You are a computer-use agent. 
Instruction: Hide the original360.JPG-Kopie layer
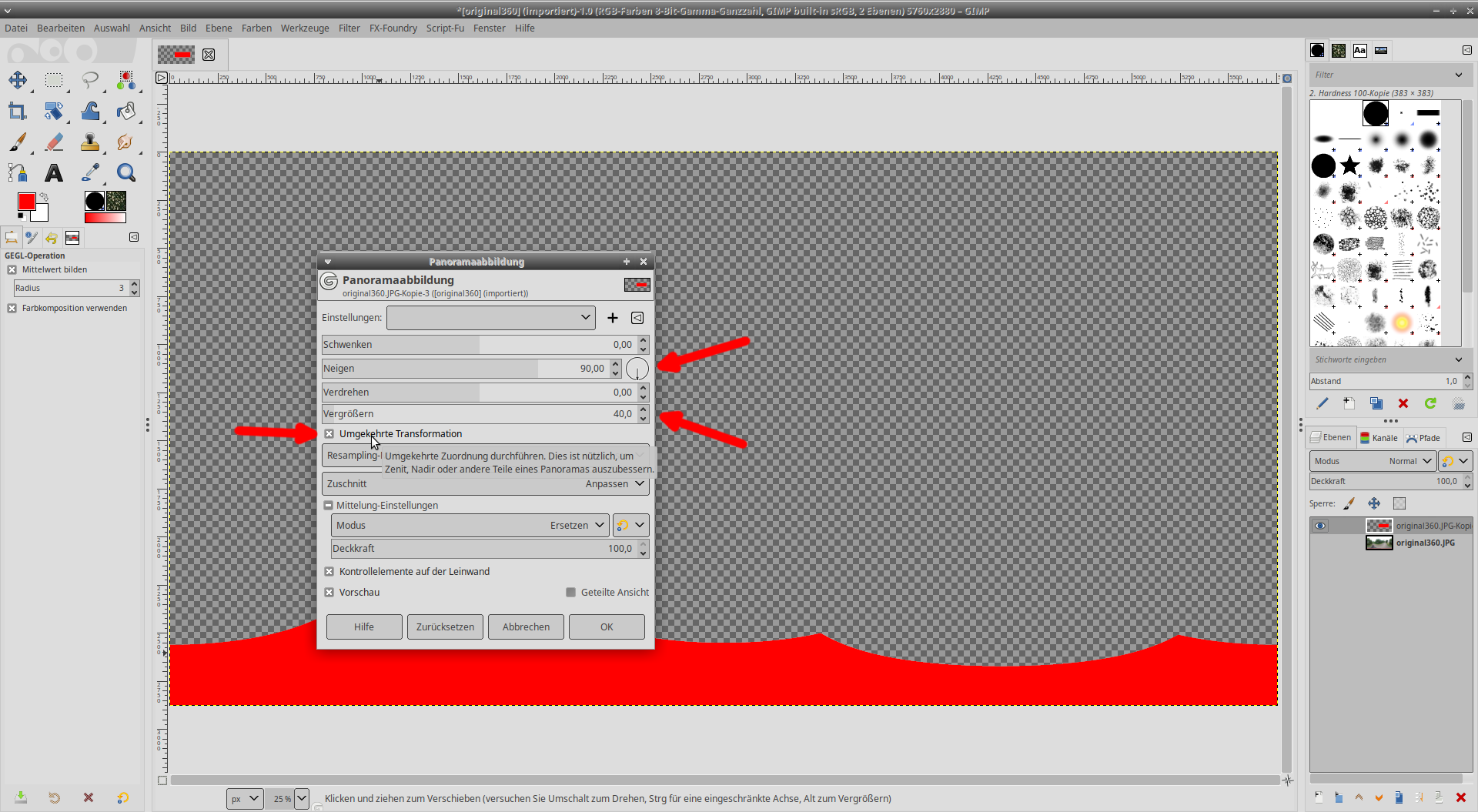point(1320,526)
